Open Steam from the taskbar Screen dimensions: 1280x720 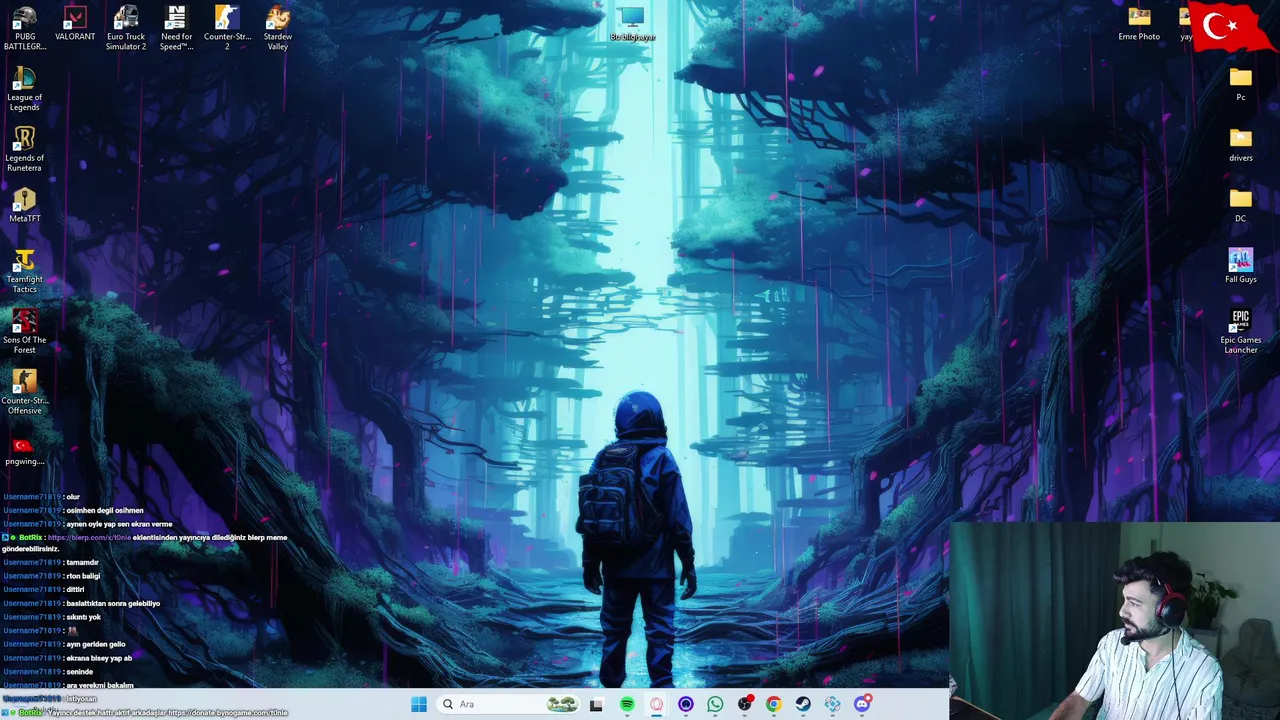[803, 704]
